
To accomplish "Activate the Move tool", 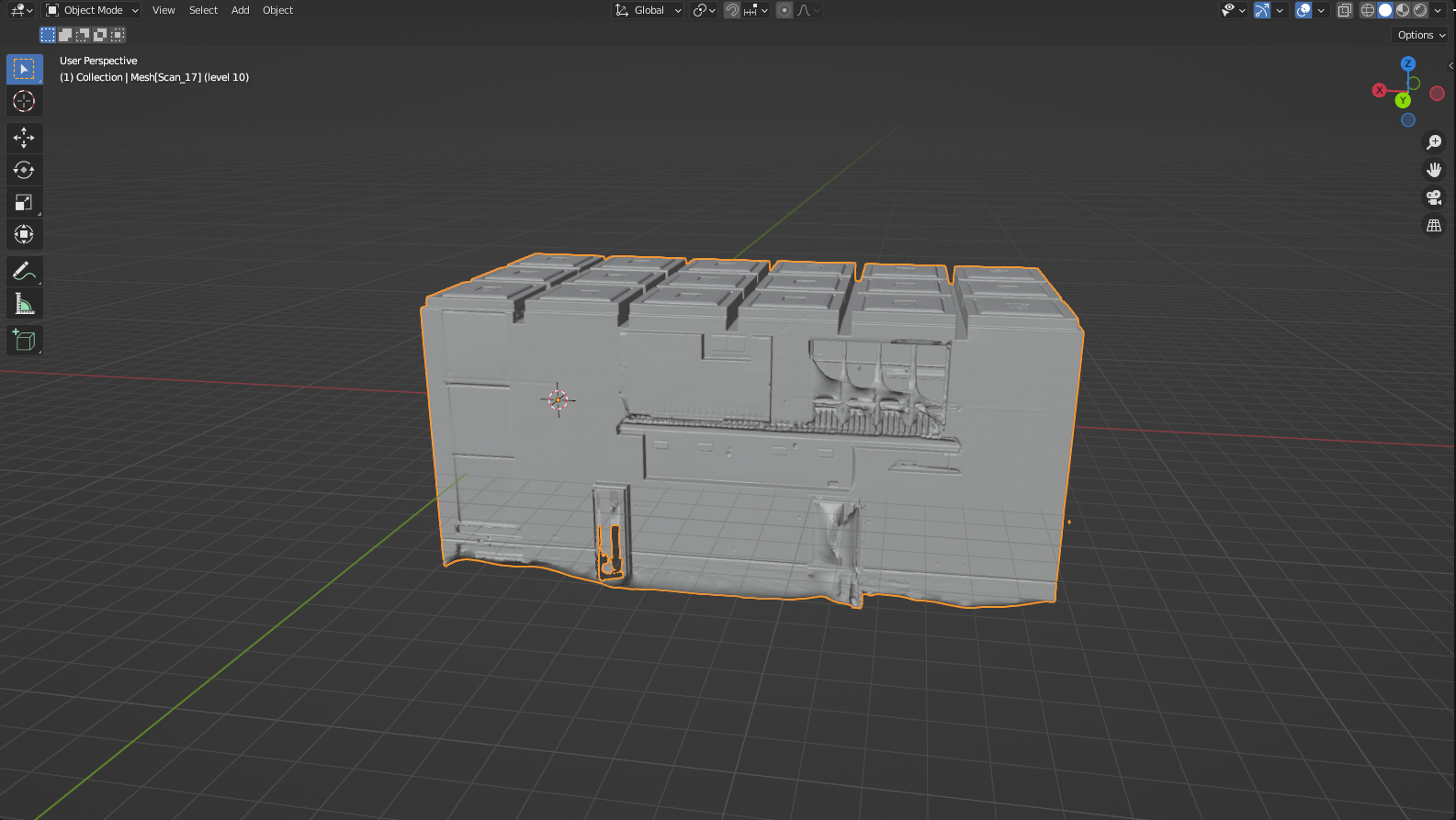I will tap(24, 138).
